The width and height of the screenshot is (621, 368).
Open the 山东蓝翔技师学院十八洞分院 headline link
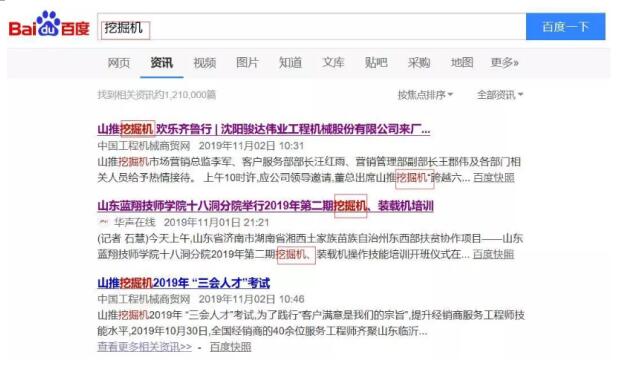[x=265, y=206]
